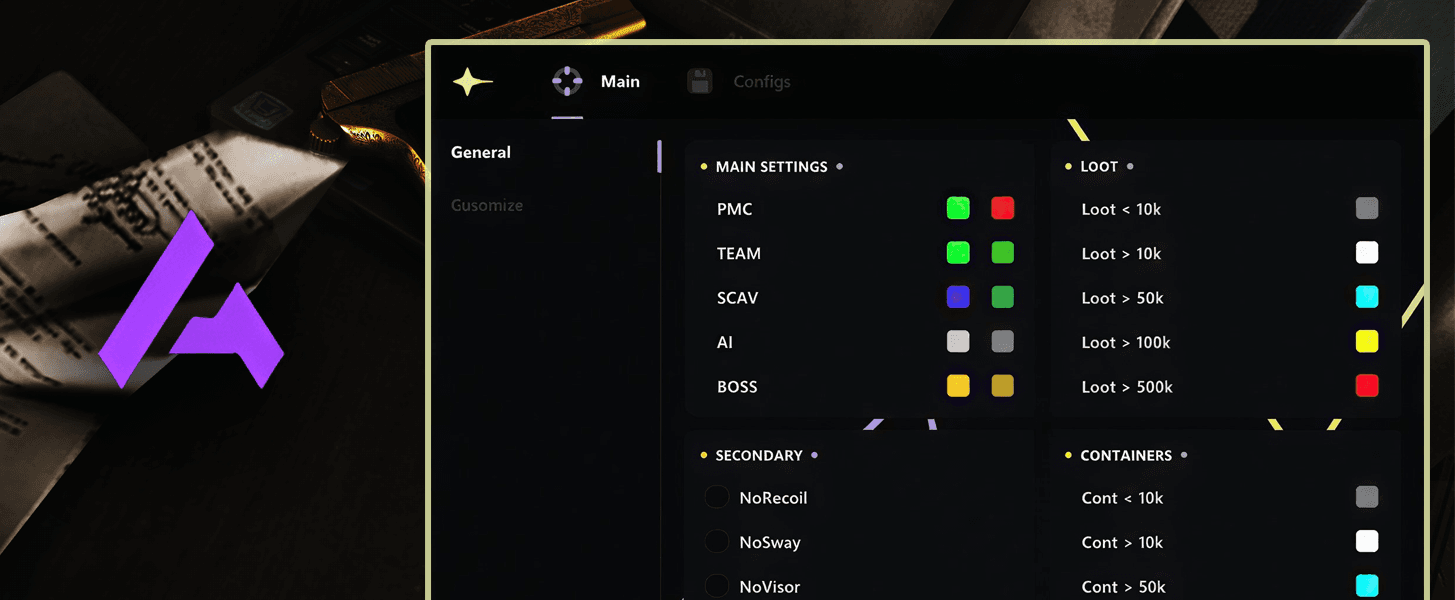Select General in the sidebar
This screenshot has width=1455, height=600.
481,153
